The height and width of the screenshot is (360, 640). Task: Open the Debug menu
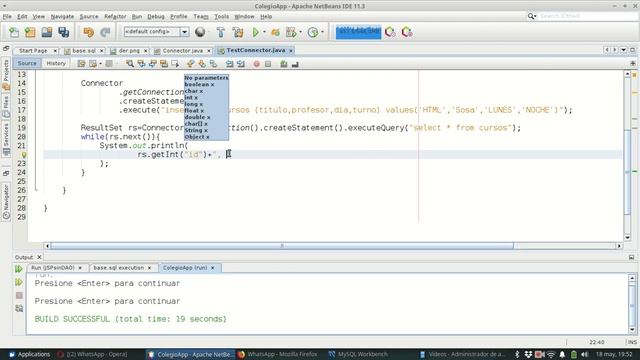156,16
